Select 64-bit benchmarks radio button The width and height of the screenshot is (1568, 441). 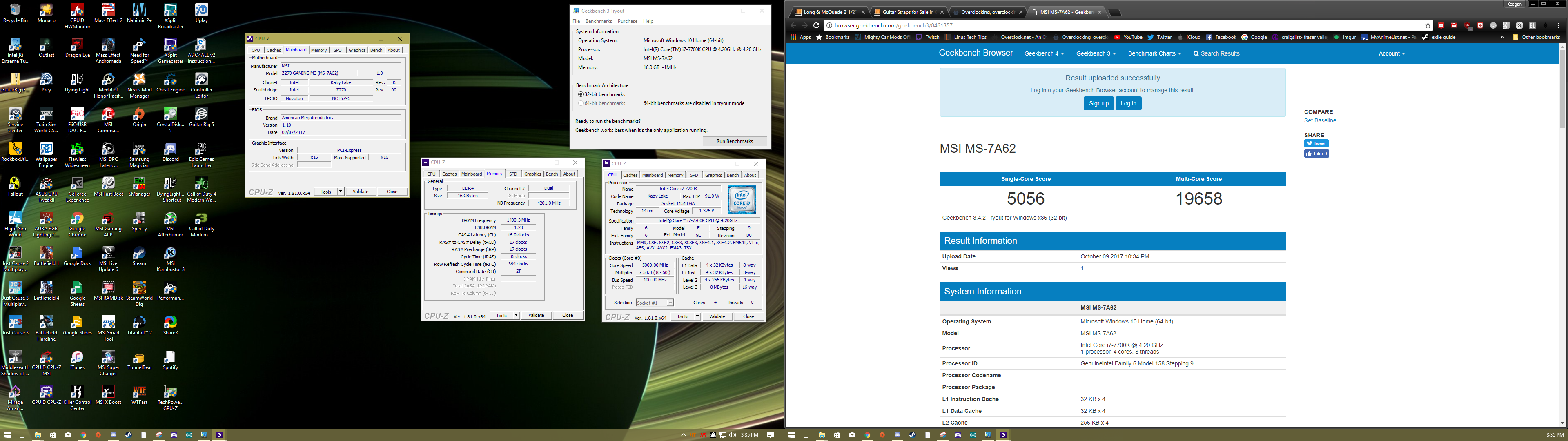point(581,104)
